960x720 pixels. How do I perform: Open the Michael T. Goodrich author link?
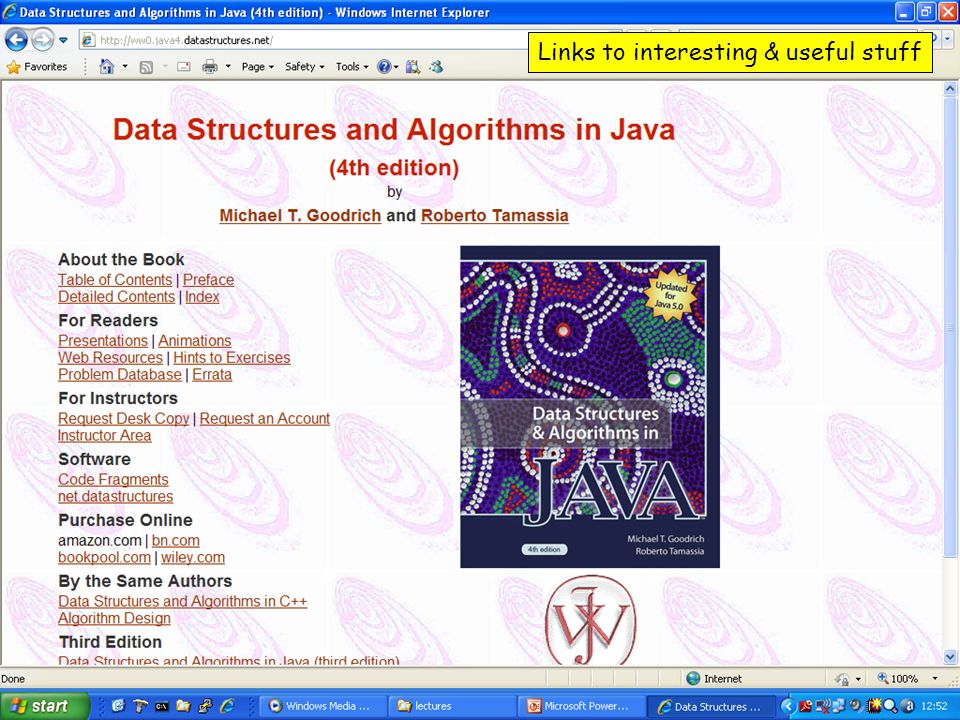[x=300, y=216]
